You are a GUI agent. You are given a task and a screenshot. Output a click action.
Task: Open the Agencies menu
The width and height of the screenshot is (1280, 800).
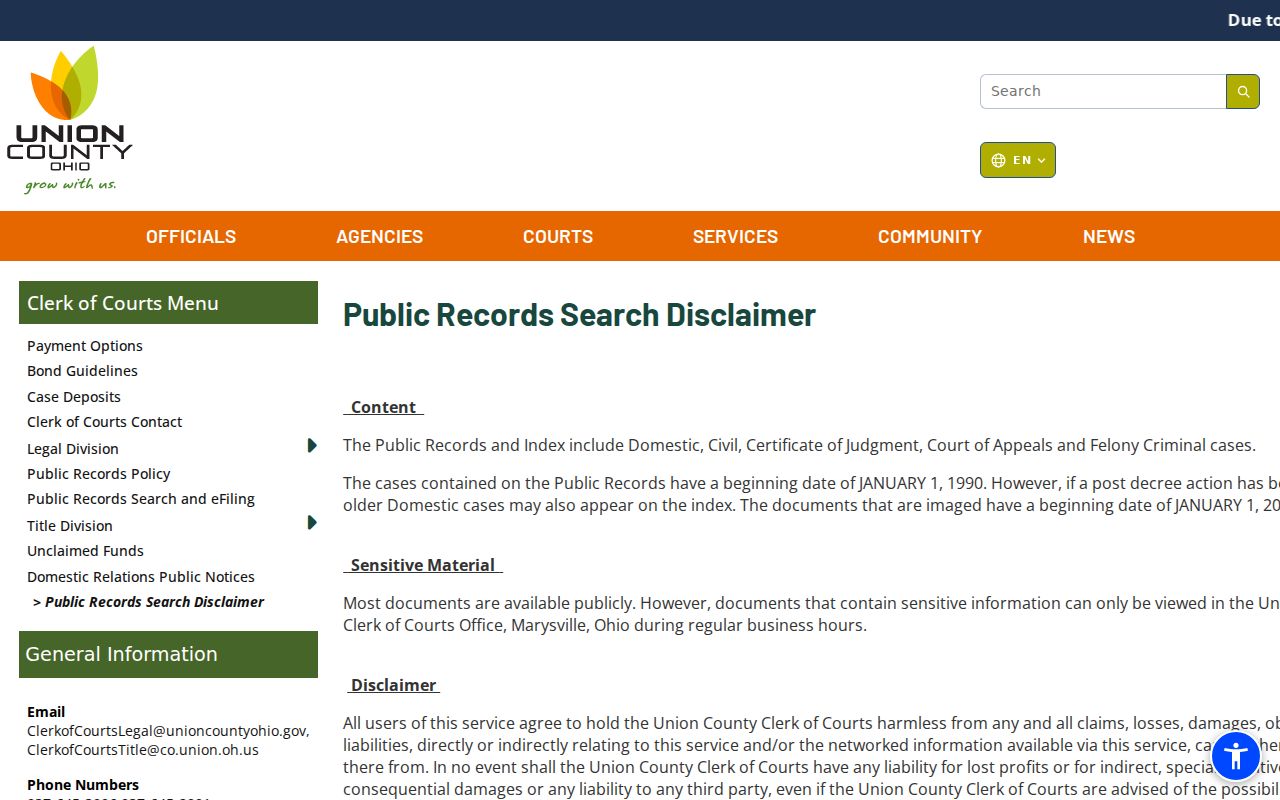click(x=380, y=237)
